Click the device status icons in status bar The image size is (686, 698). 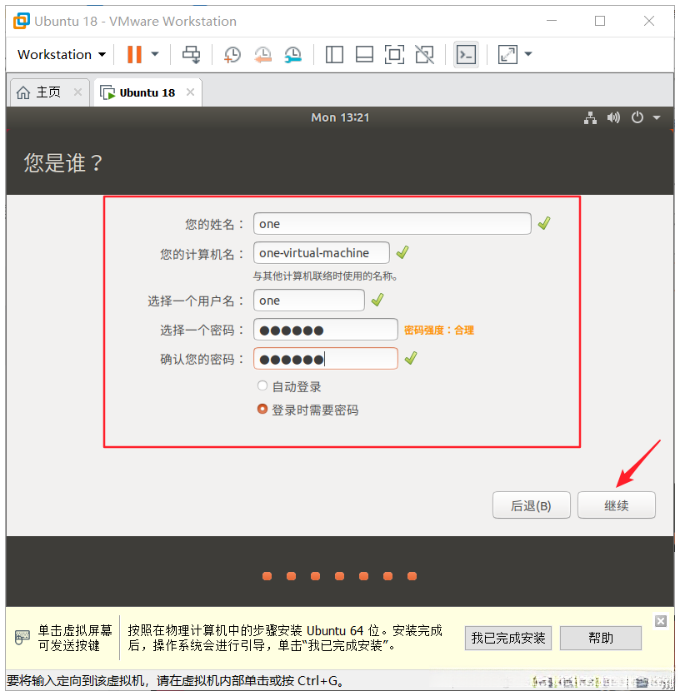[x=602, y=682]
